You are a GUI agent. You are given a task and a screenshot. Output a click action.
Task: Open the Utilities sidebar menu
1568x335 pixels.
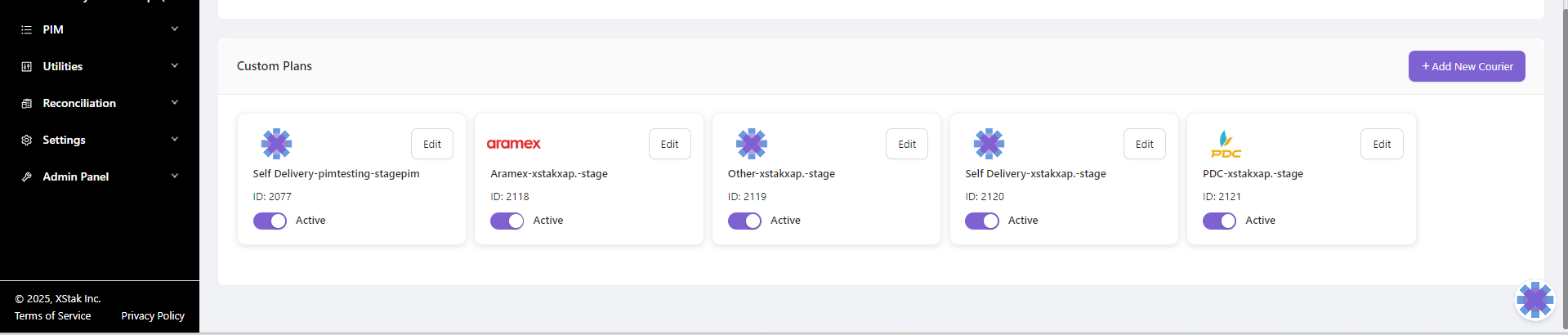point(63,66)
